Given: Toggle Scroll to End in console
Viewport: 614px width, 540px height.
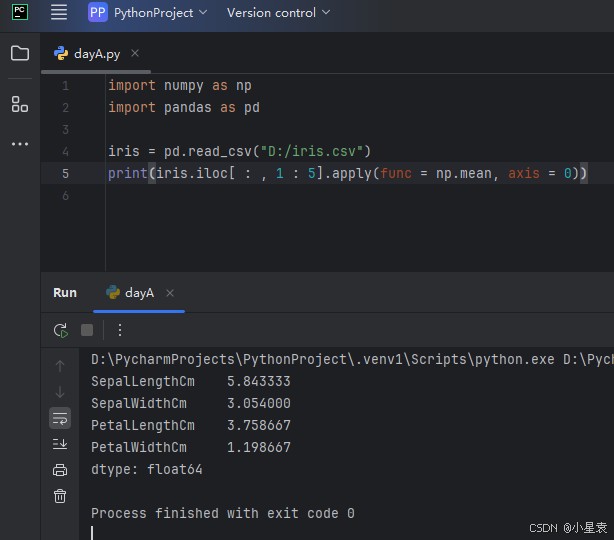Looking at the screenshot, I should click(x=60, y=444).
